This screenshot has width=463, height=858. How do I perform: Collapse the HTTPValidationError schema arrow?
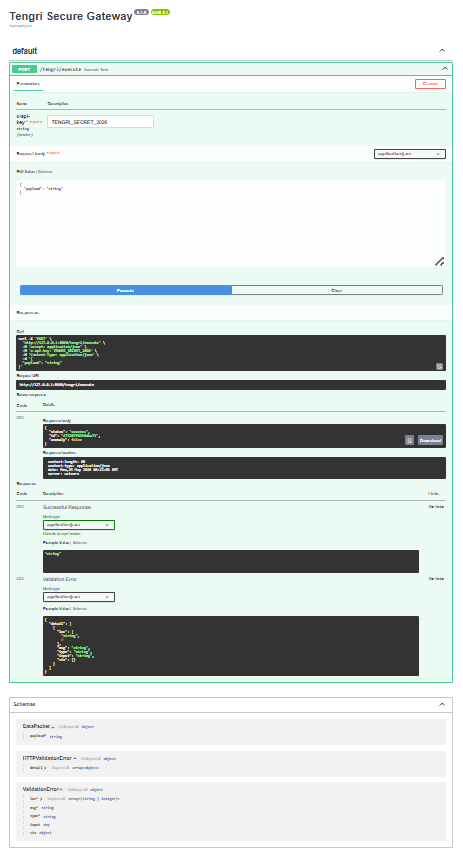[75, 758]
